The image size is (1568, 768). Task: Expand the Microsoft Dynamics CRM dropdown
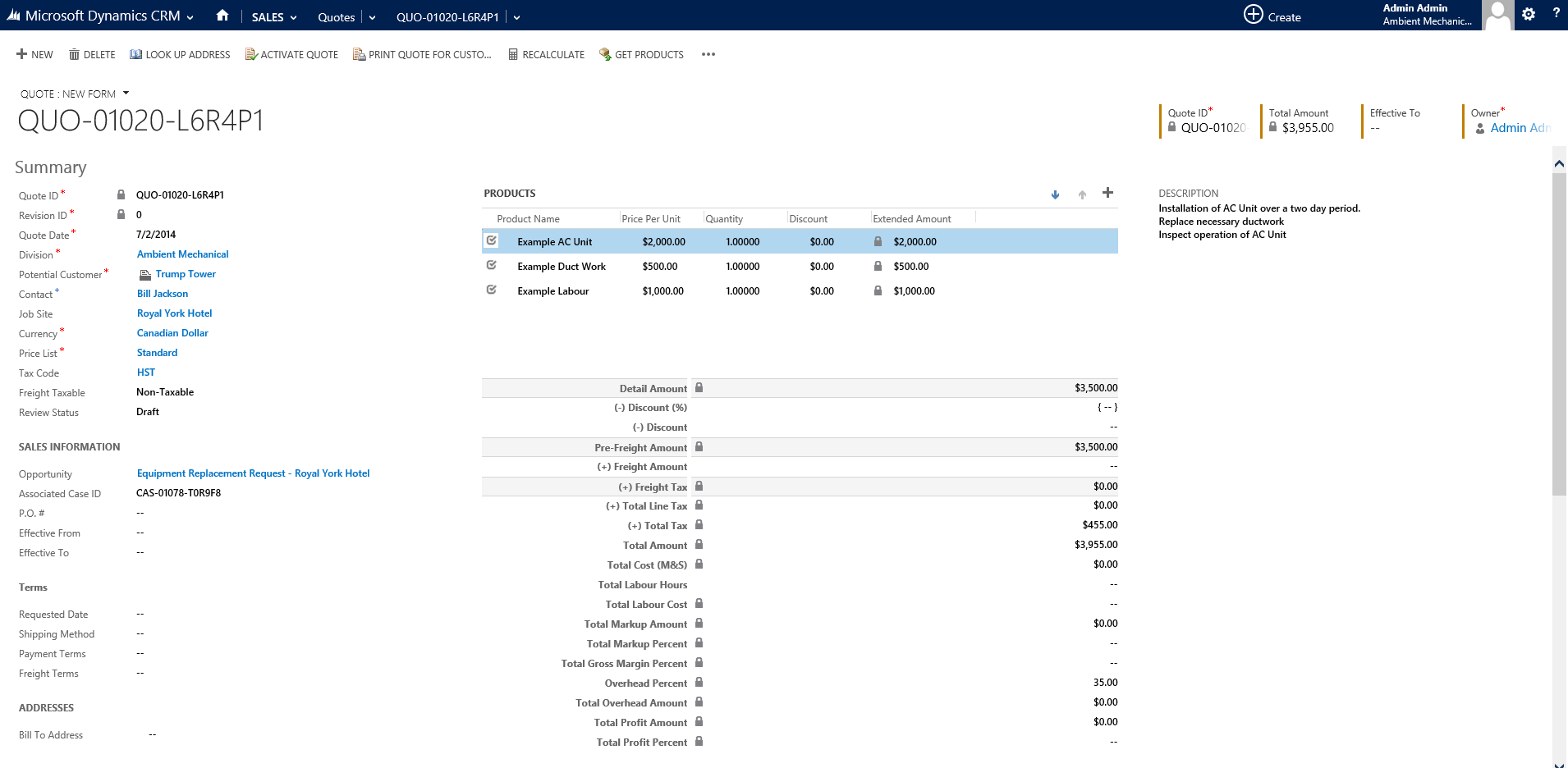click(190, 17)
